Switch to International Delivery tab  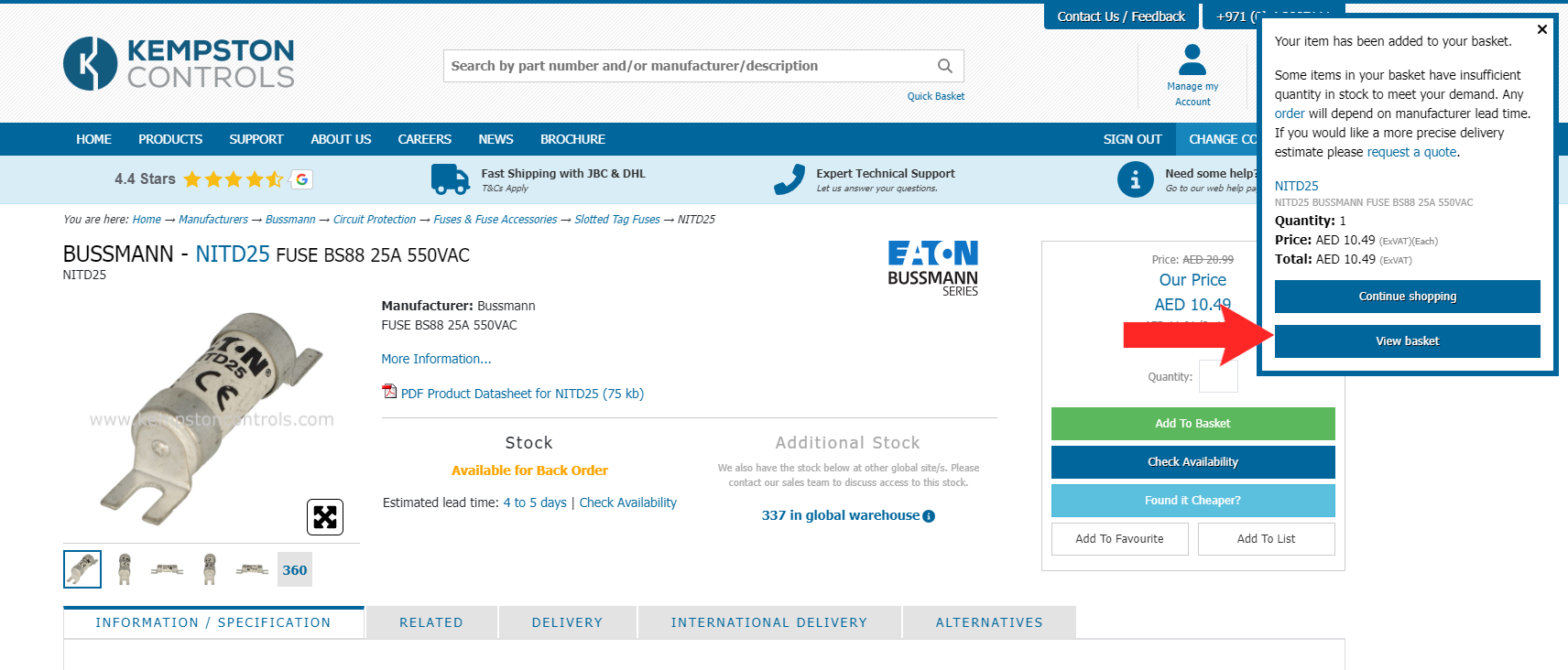[769, 622]
